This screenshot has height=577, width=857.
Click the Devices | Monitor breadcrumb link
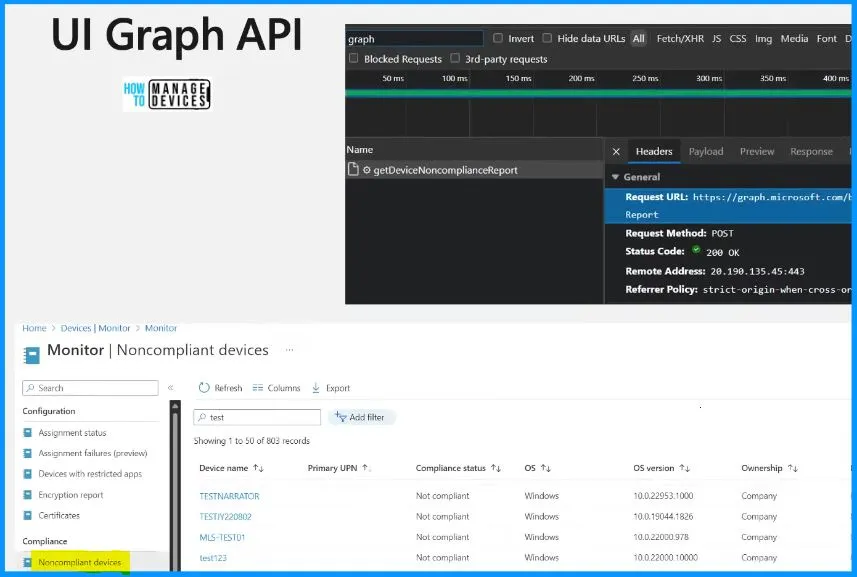[95, 328]
